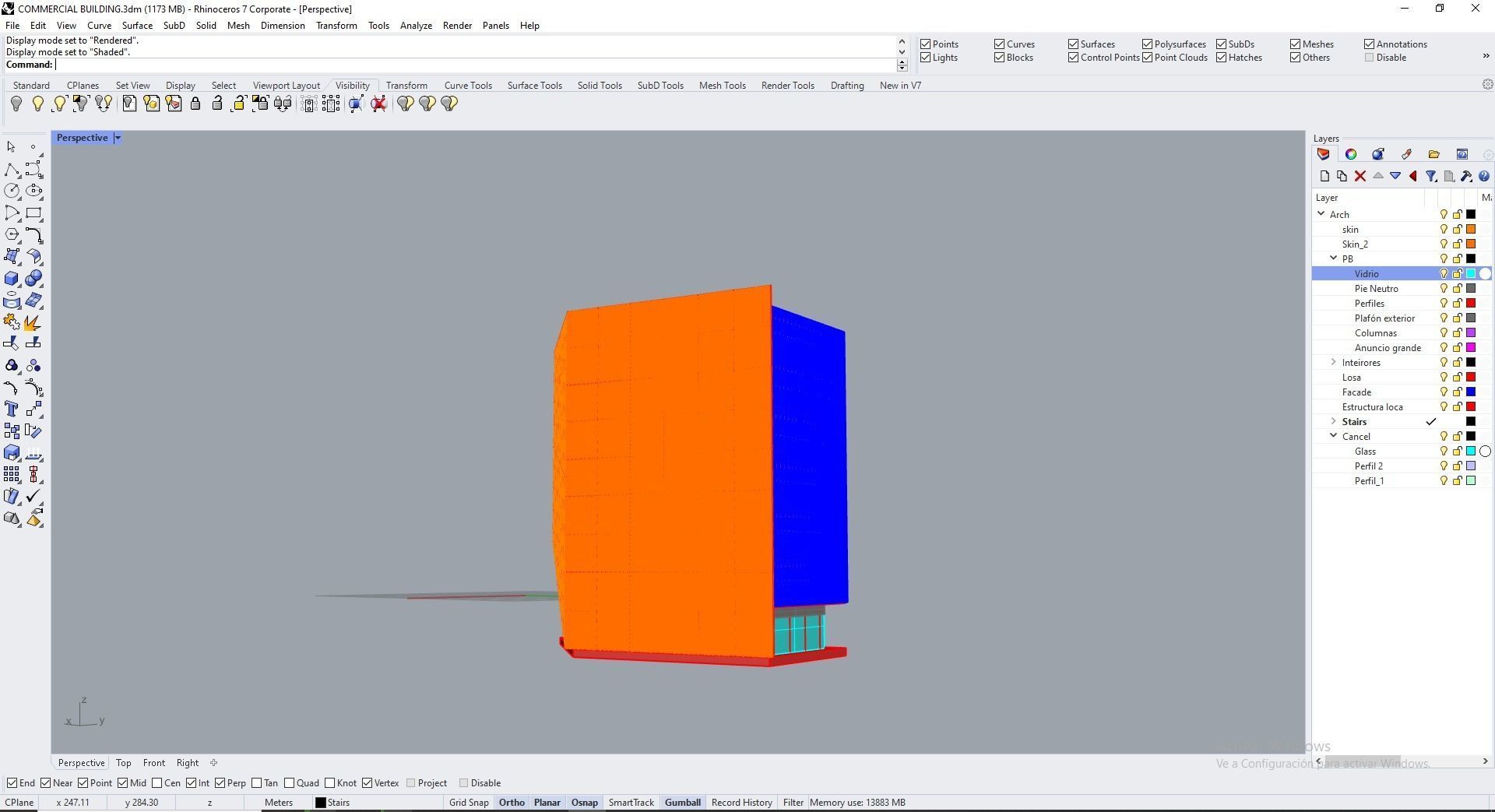Open the Surface menu
This screenshot has height=812, width=1495.
click(137, 26)
